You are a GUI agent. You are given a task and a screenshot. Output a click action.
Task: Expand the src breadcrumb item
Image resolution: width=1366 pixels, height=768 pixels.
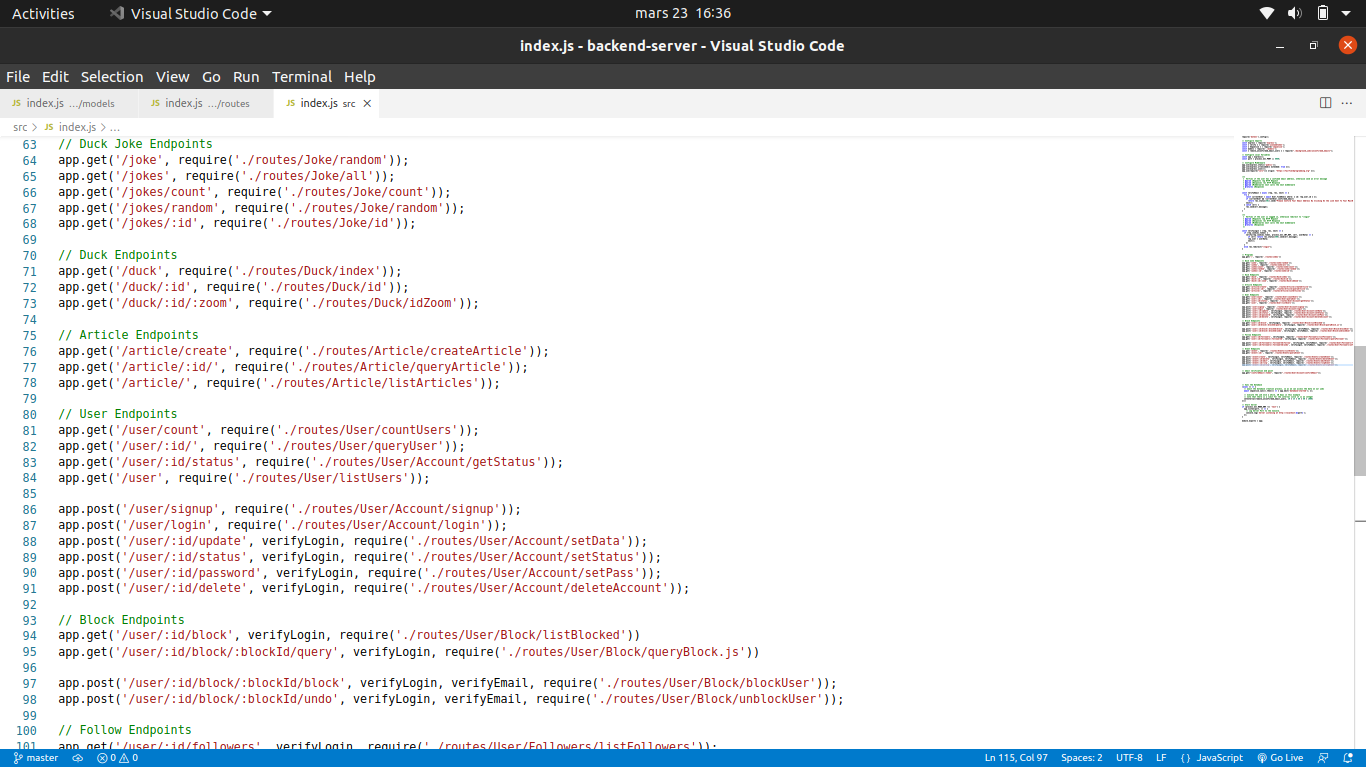(x=20, y=127)
